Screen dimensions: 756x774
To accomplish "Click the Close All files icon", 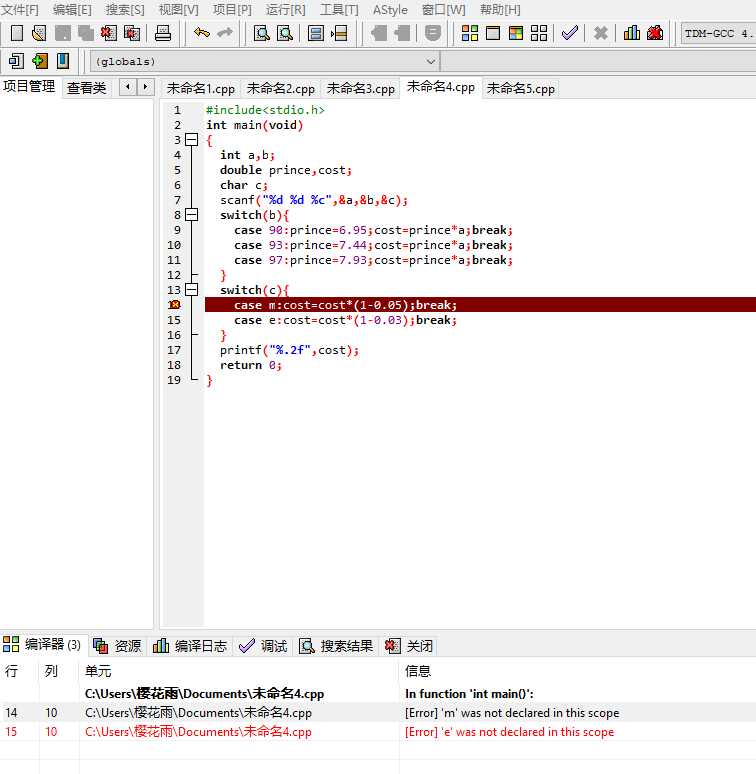I will coord(132,33).
